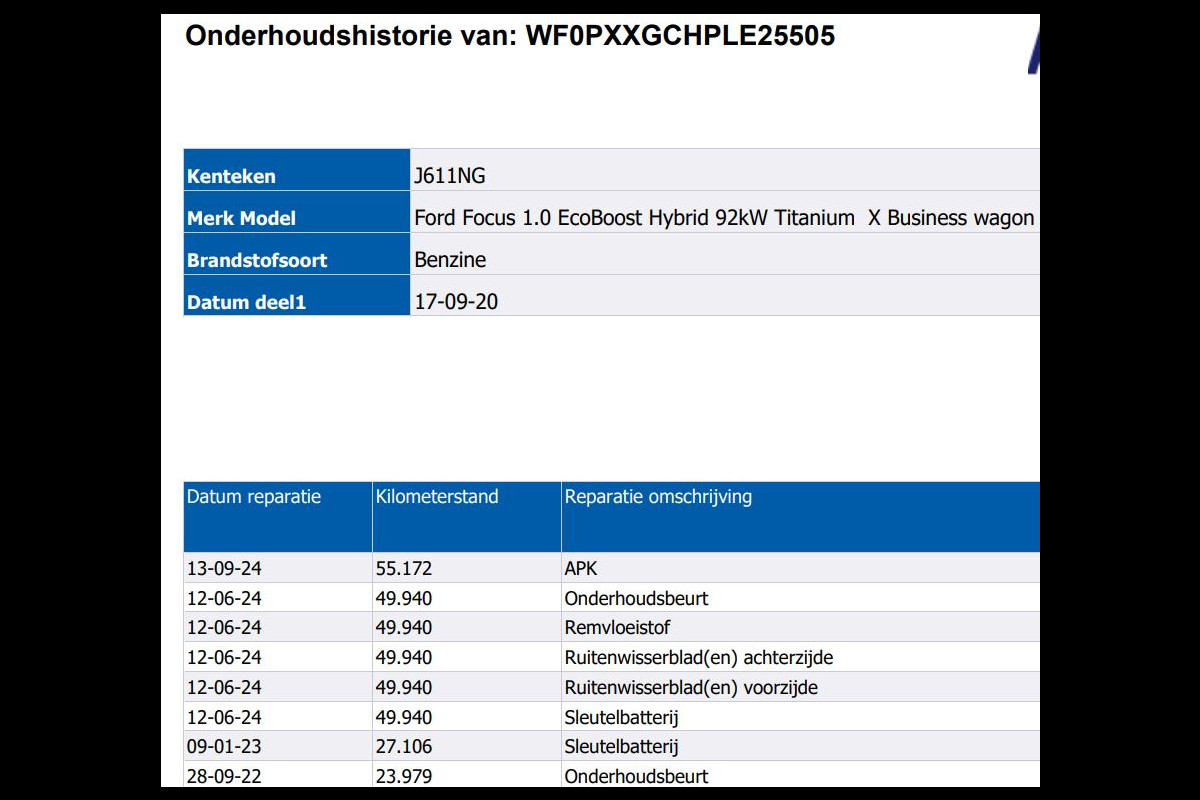Select the Remvloeistof repair entry
Screen dimensions: 1200x800
point(617,628)
